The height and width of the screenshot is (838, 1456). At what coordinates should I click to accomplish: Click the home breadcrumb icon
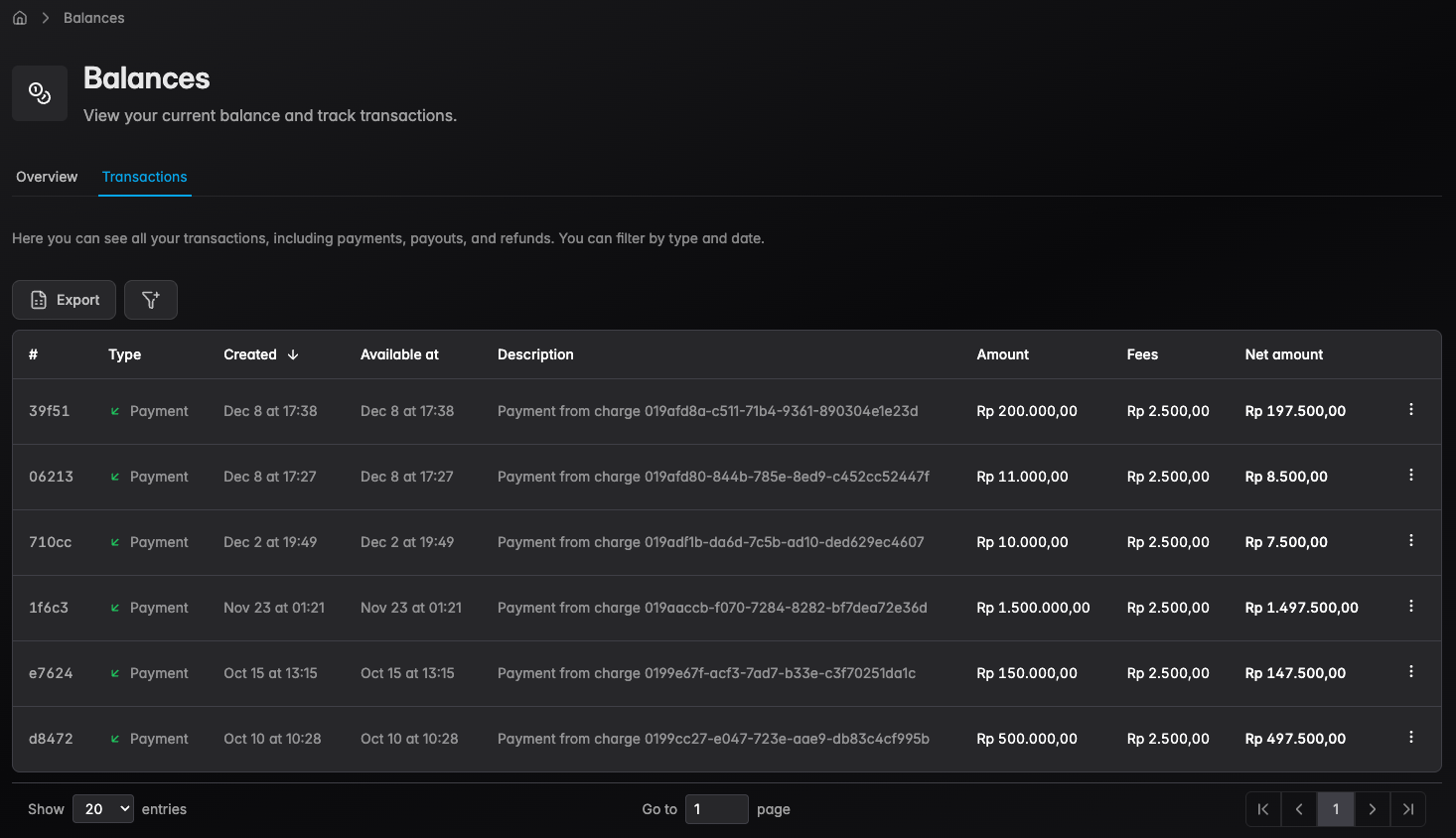(20, 18)
